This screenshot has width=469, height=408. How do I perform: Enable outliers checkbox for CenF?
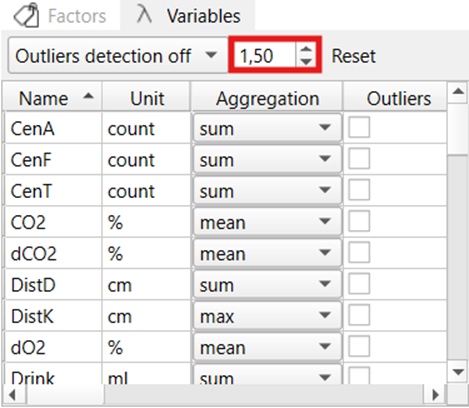pos(359,158)
